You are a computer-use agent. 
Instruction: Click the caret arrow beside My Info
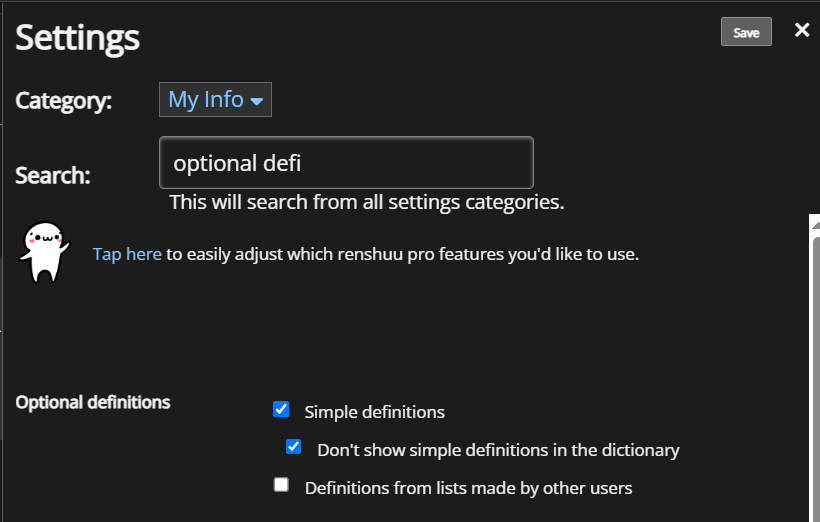(x=256, y=101)
